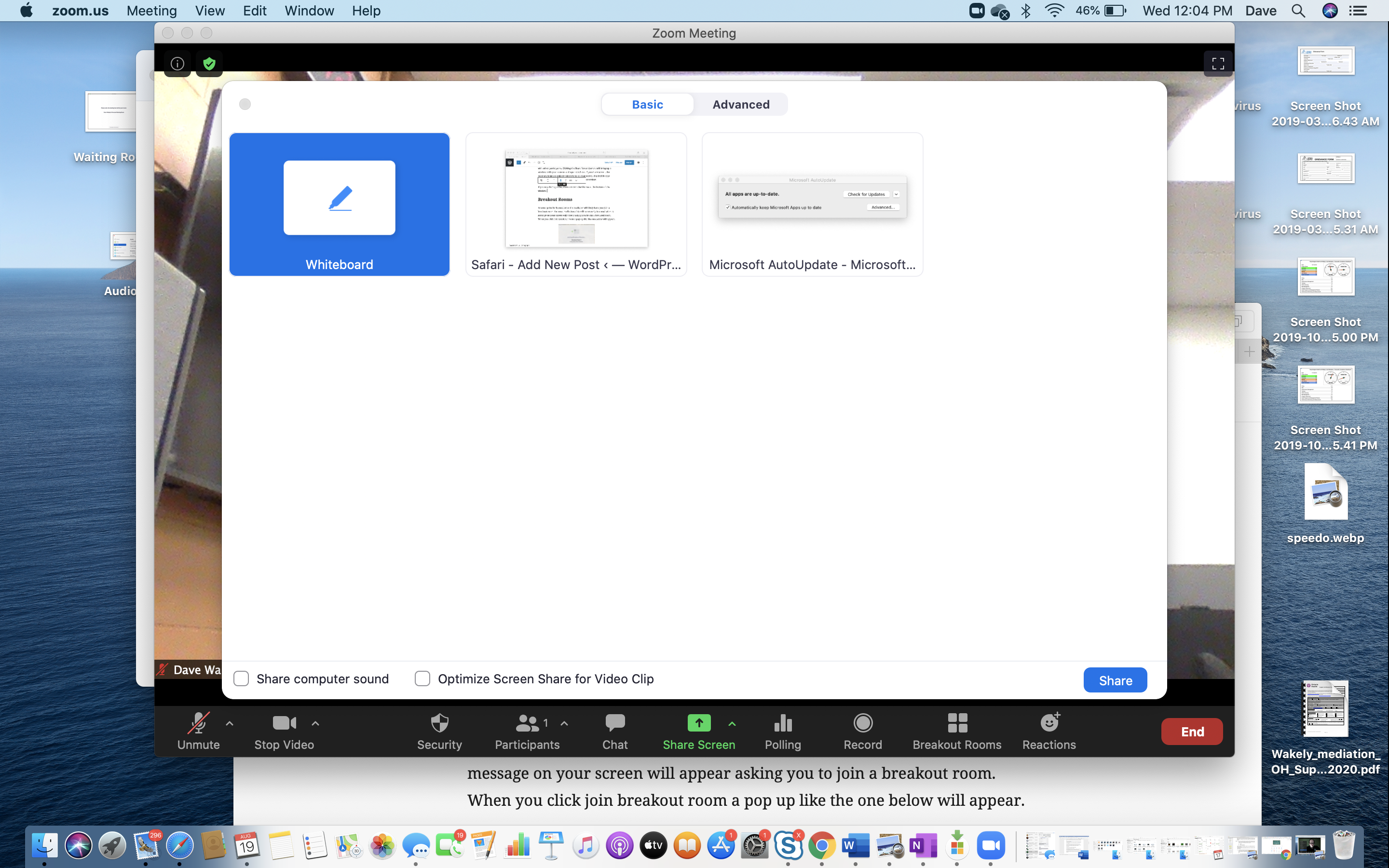Image resolution: width=1389 pixels, height=868 pixels.
Task: Click the Security shield icon
Action: 439,723
